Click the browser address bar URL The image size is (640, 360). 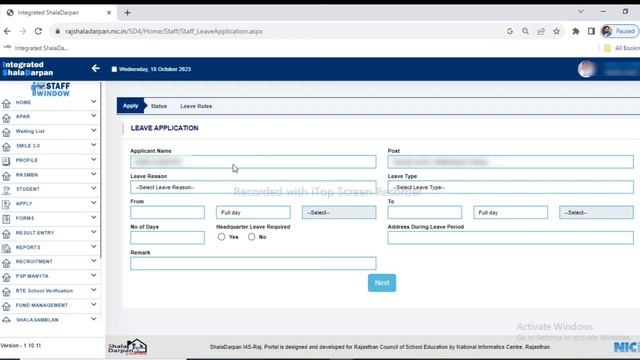[x=164, y=31]
